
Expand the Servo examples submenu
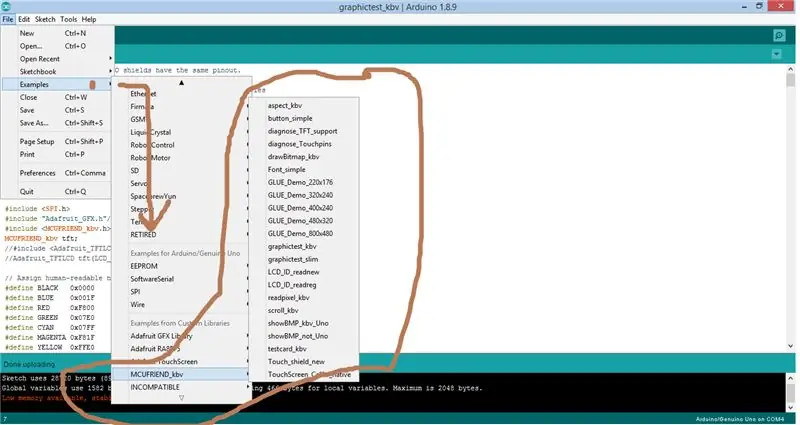(182, 183)
